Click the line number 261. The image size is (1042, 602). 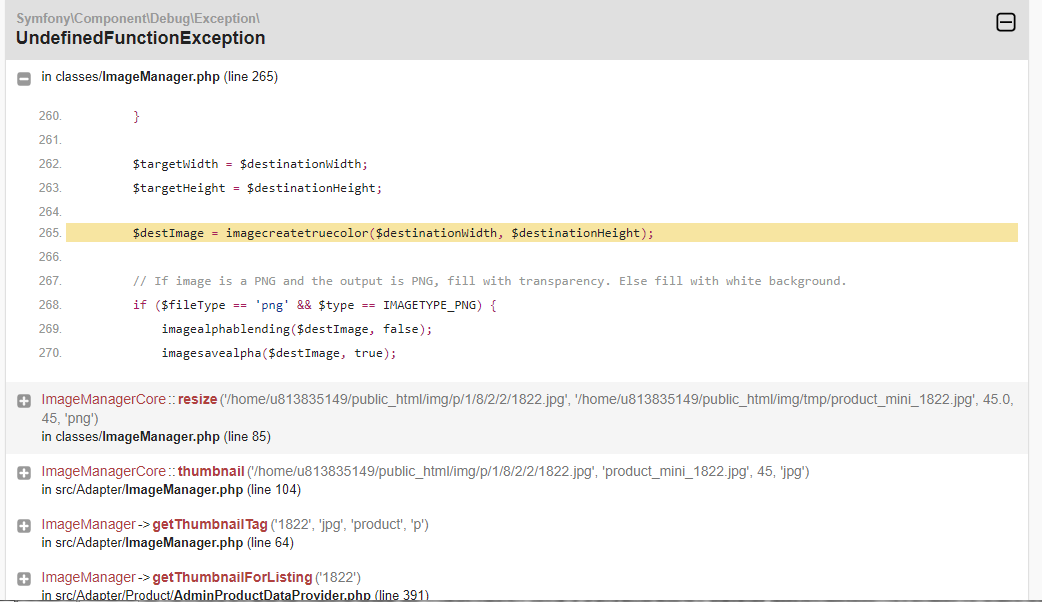click(x=50, y=140)
